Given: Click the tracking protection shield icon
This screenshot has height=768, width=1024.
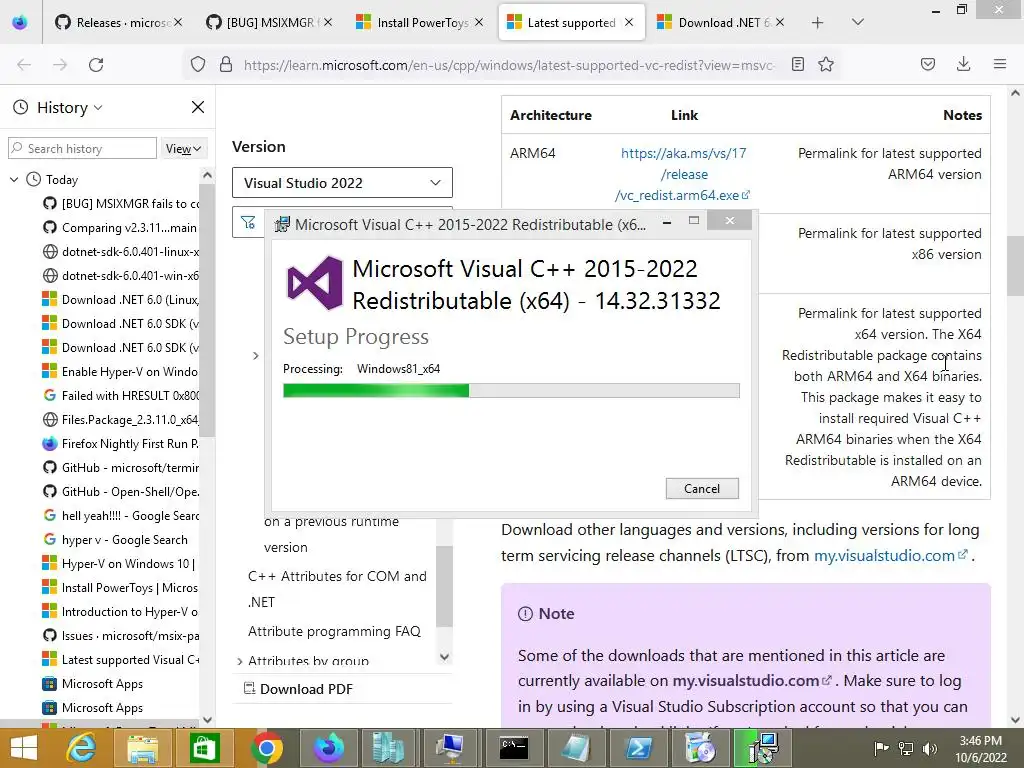Looking at the screenshot, I should click(198, 64).
